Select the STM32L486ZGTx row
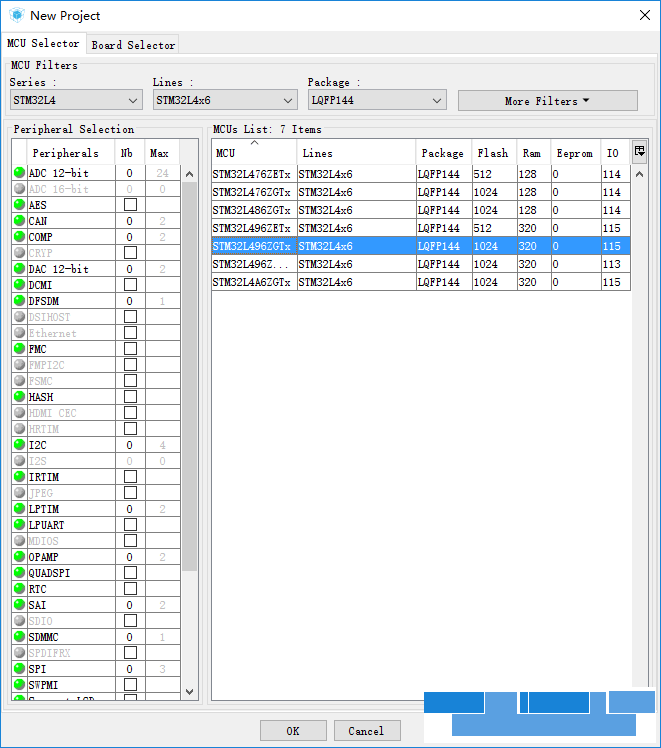Image resolution: width=661 pixels, height=748 pixels. pyautogui.click(x=421, y=210)
